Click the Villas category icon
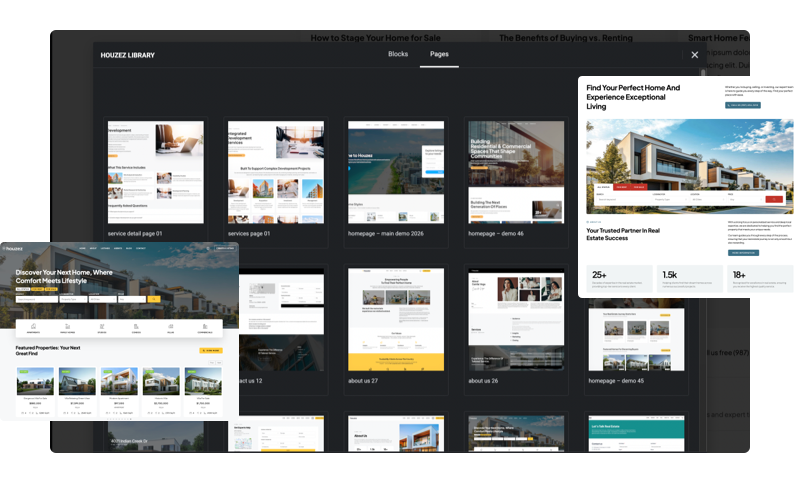 pyautogui.click(x=170, y=327)
